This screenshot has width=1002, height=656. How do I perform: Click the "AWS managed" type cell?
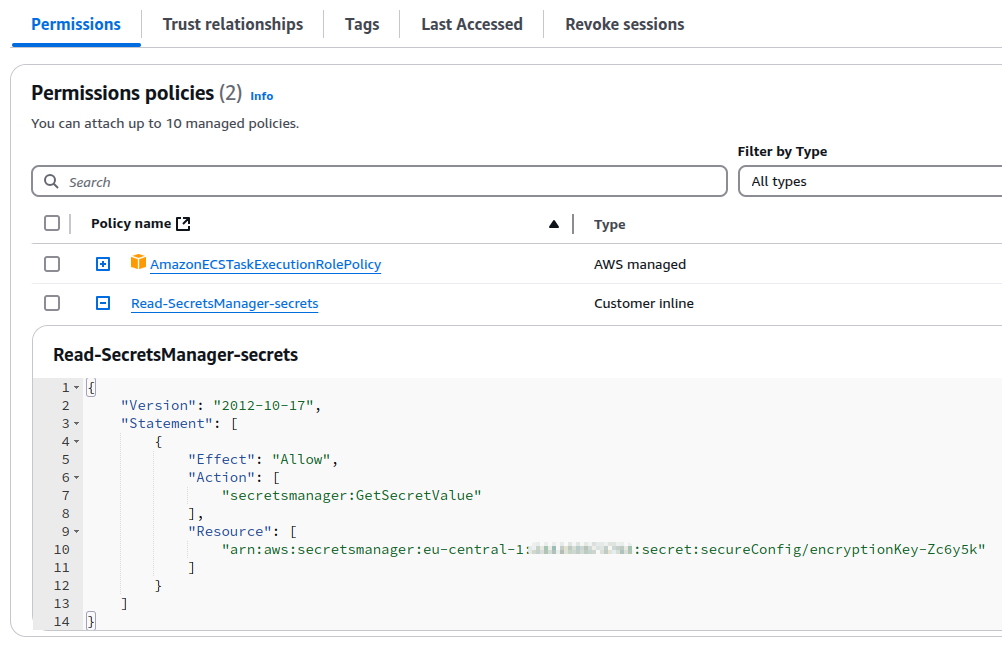pyautogui.click(x=640, y=264)
